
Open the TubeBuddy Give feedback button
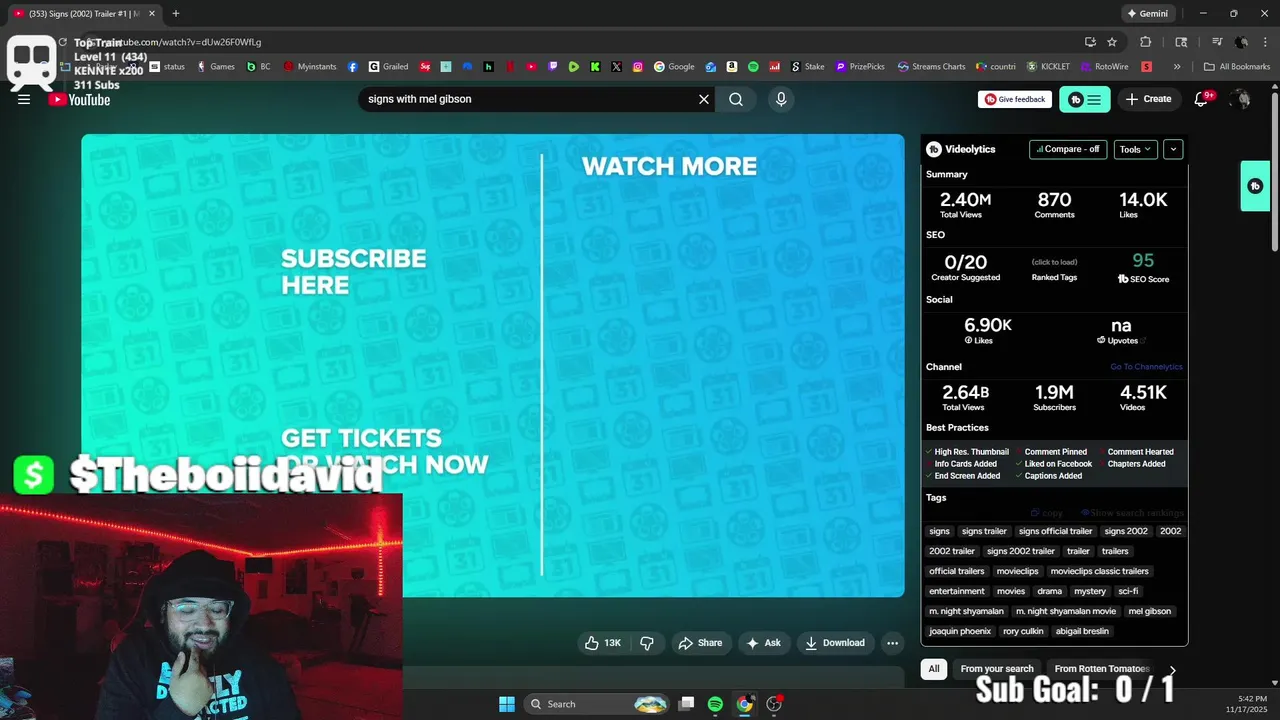click(x=1015, y=99)
